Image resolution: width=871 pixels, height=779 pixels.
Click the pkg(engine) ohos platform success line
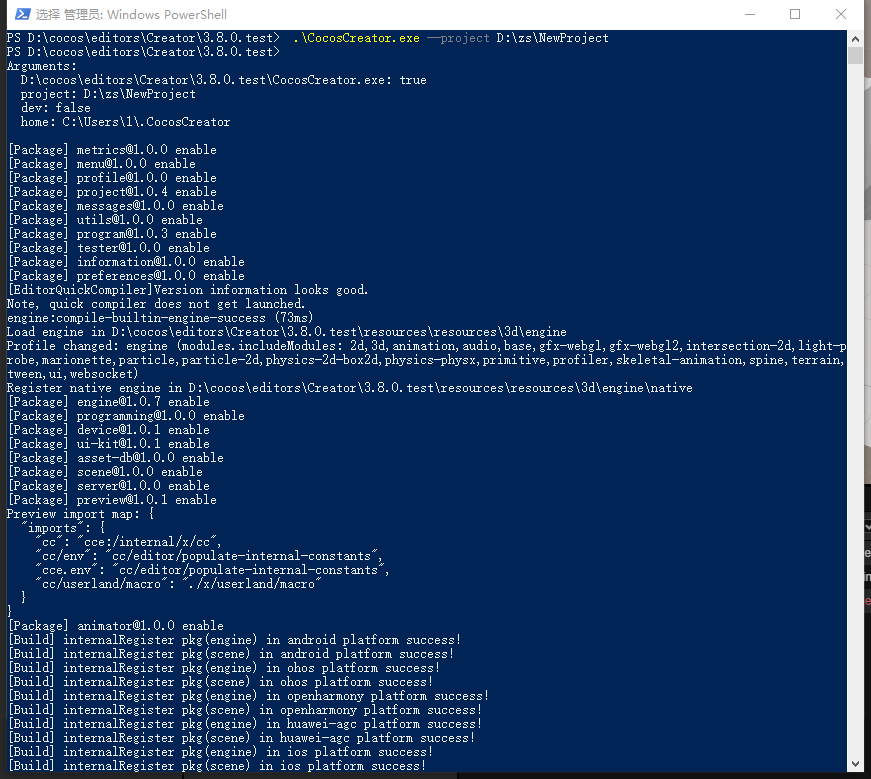pyautogui.click(x=224, y=668)
